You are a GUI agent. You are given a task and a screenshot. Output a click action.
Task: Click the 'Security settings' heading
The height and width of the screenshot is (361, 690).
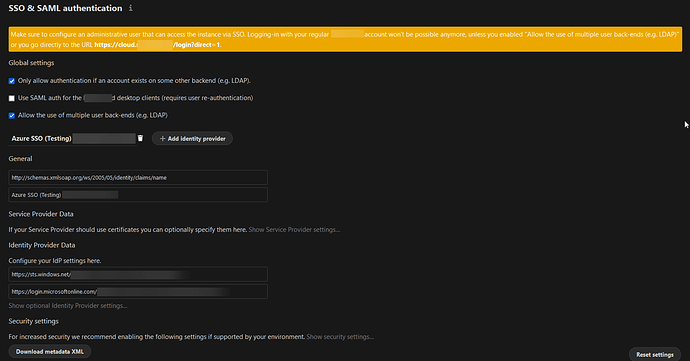[x=33, y=321]
